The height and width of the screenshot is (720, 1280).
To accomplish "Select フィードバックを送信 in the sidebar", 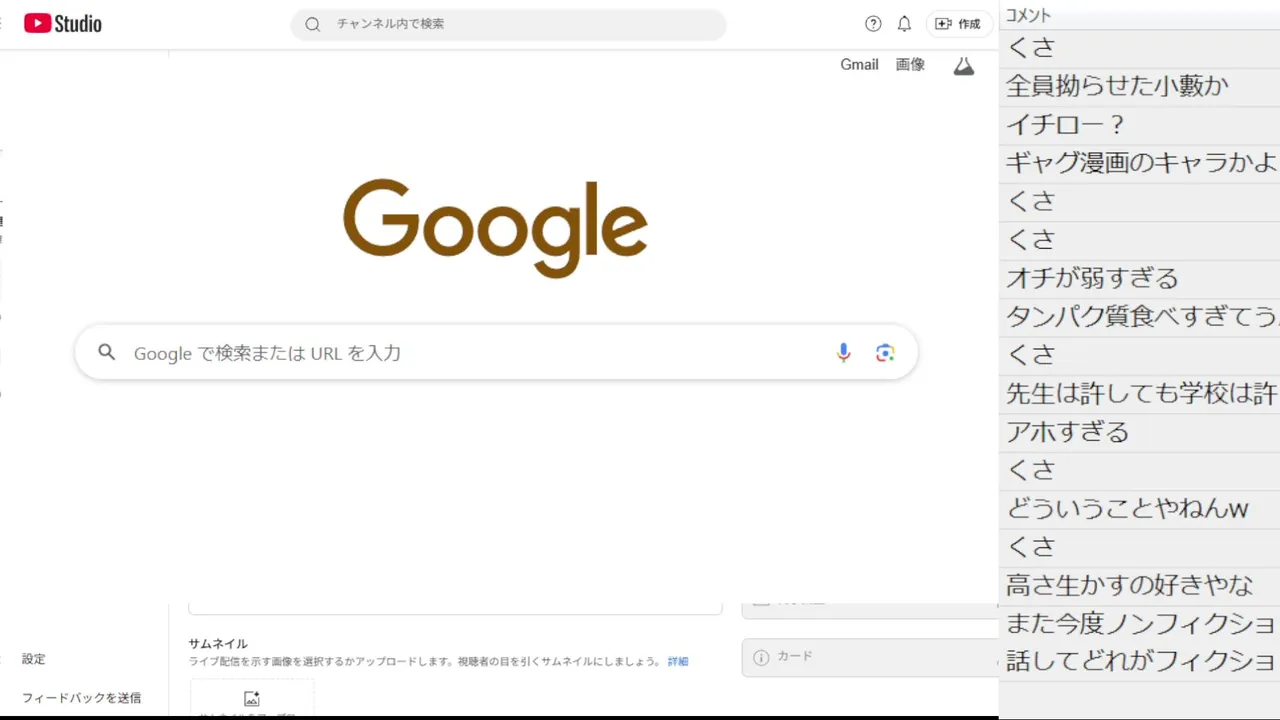I will point(82,697).
